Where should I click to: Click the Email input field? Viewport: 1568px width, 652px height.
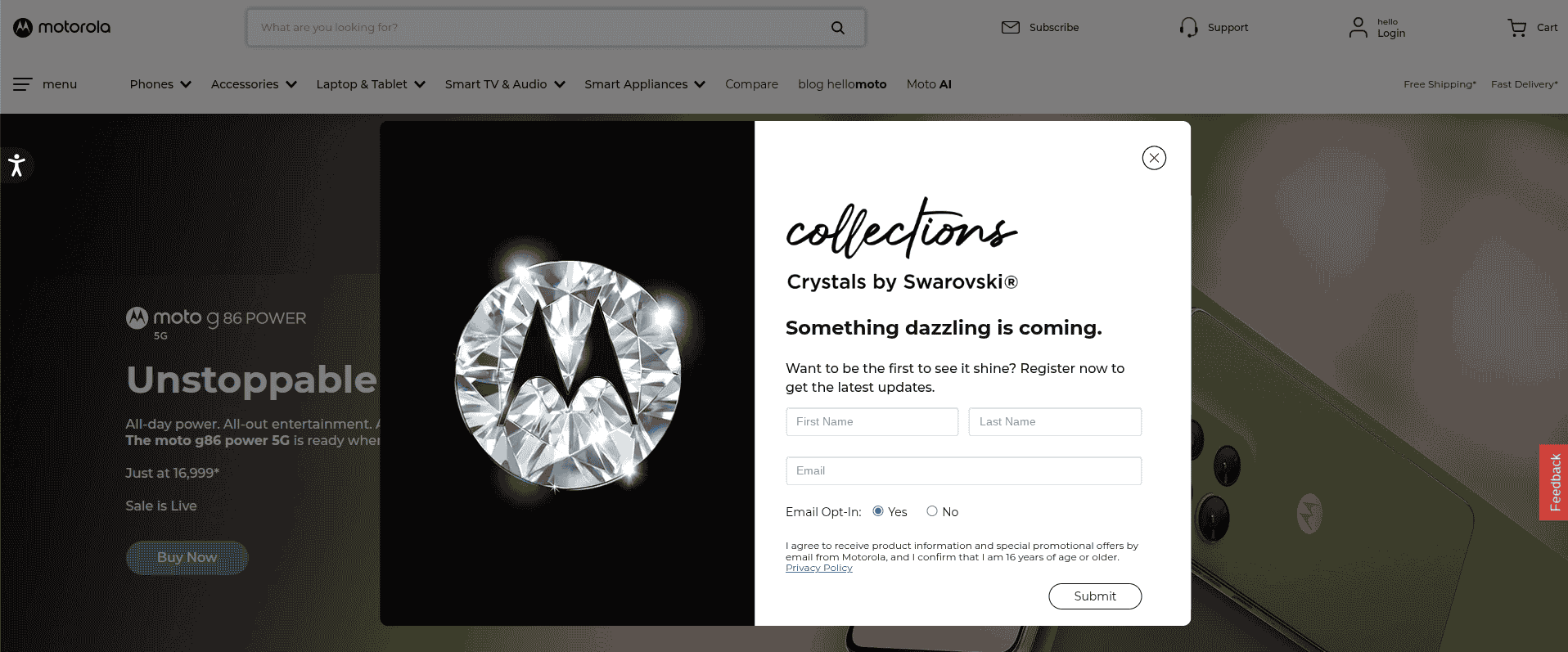963,471
